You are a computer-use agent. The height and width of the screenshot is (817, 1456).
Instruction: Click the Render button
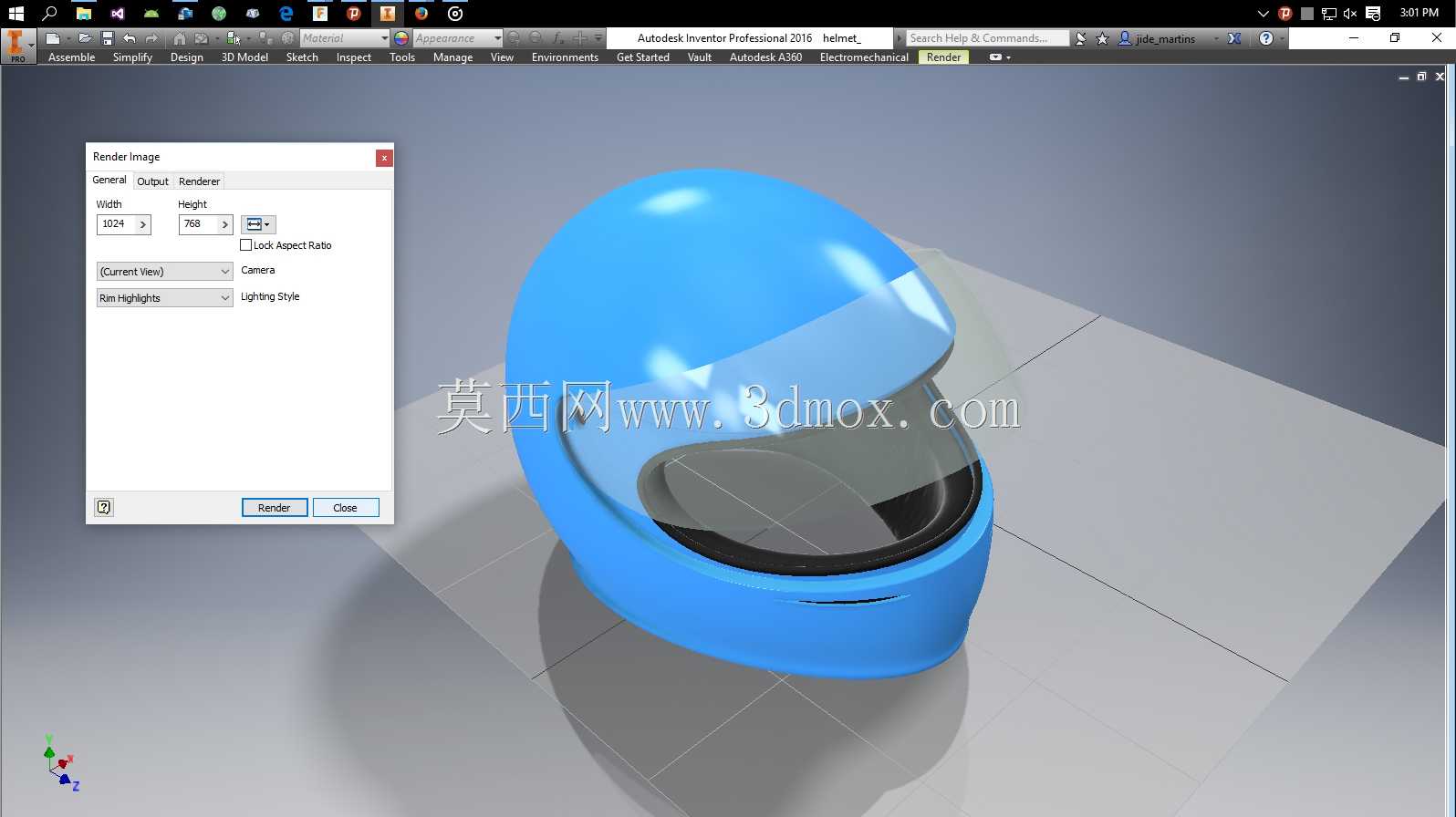(x=274, y=508)
